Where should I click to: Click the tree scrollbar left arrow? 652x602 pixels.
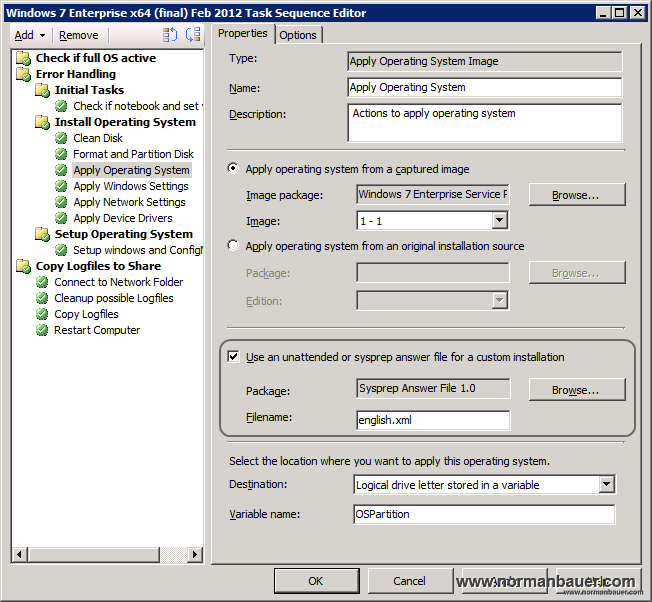(x=20, y=554)
